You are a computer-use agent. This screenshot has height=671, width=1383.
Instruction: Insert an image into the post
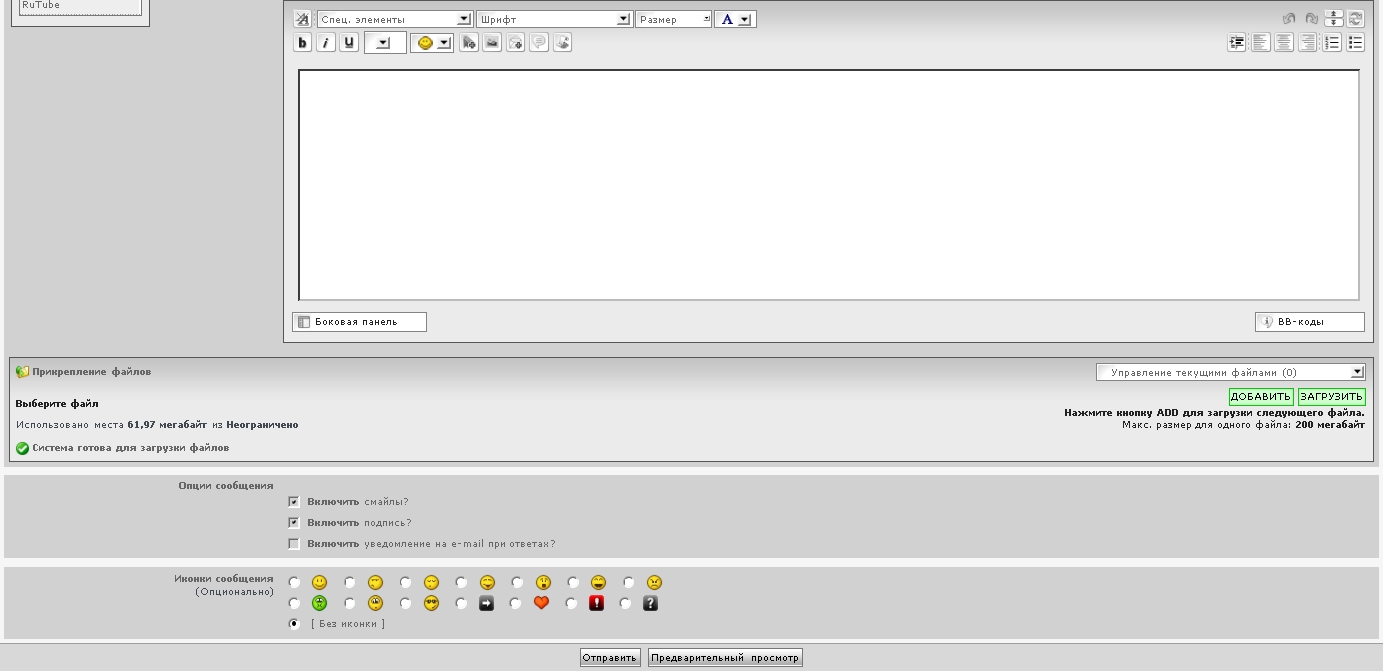click(x=492, y=43)
